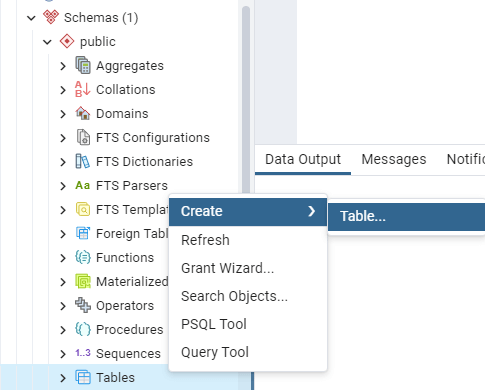485x390 pixels.
Task: Click the Functions braces icon
Action: point(83,257)
